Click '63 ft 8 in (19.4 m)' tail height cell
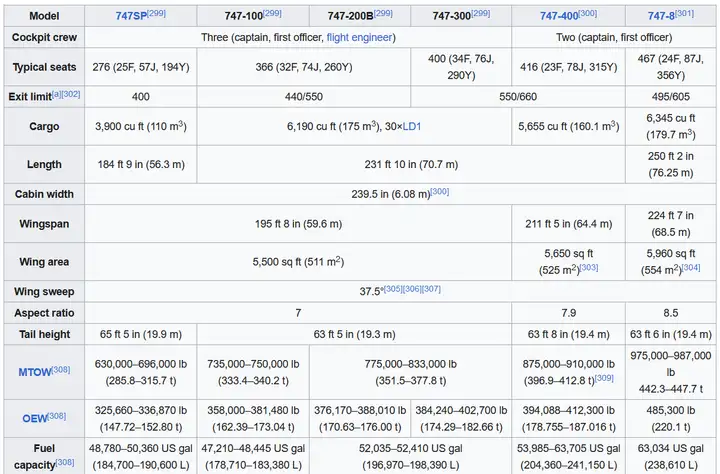 tap(568, 334)
